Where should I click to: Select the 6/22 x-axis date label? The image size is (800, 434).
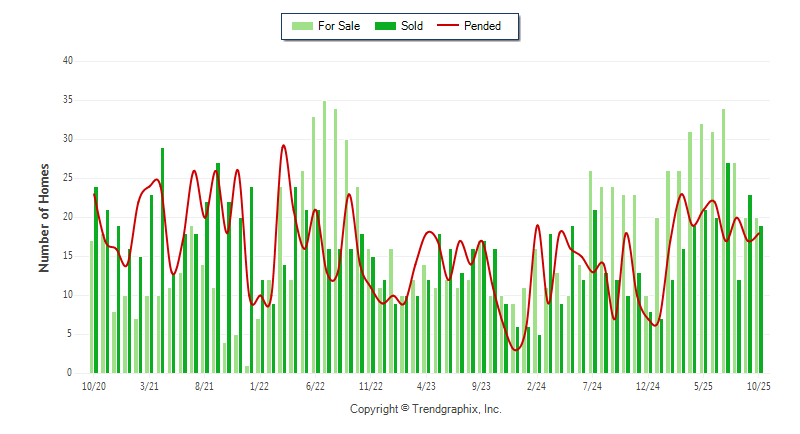point(315,386)
